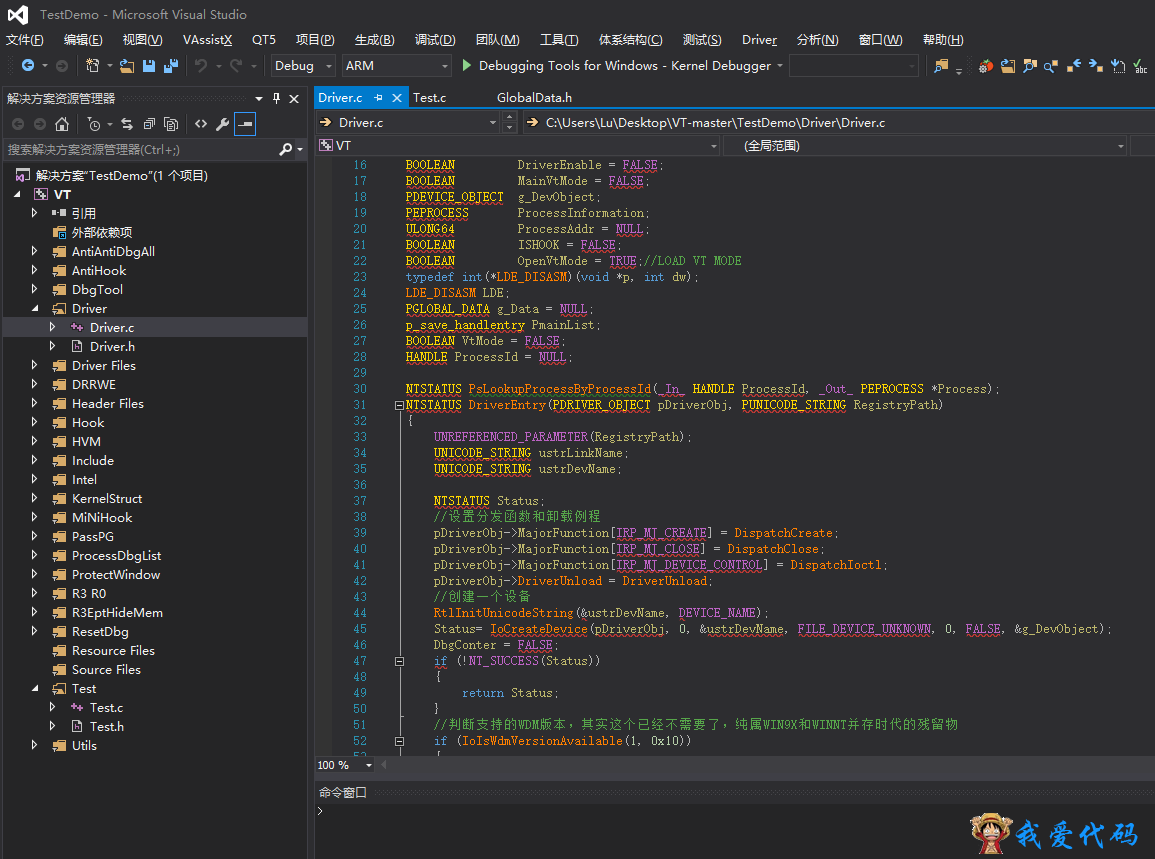Open the Driver menu
The image size is (1155, 859).
pyautogui.click(x=759, y=40)
